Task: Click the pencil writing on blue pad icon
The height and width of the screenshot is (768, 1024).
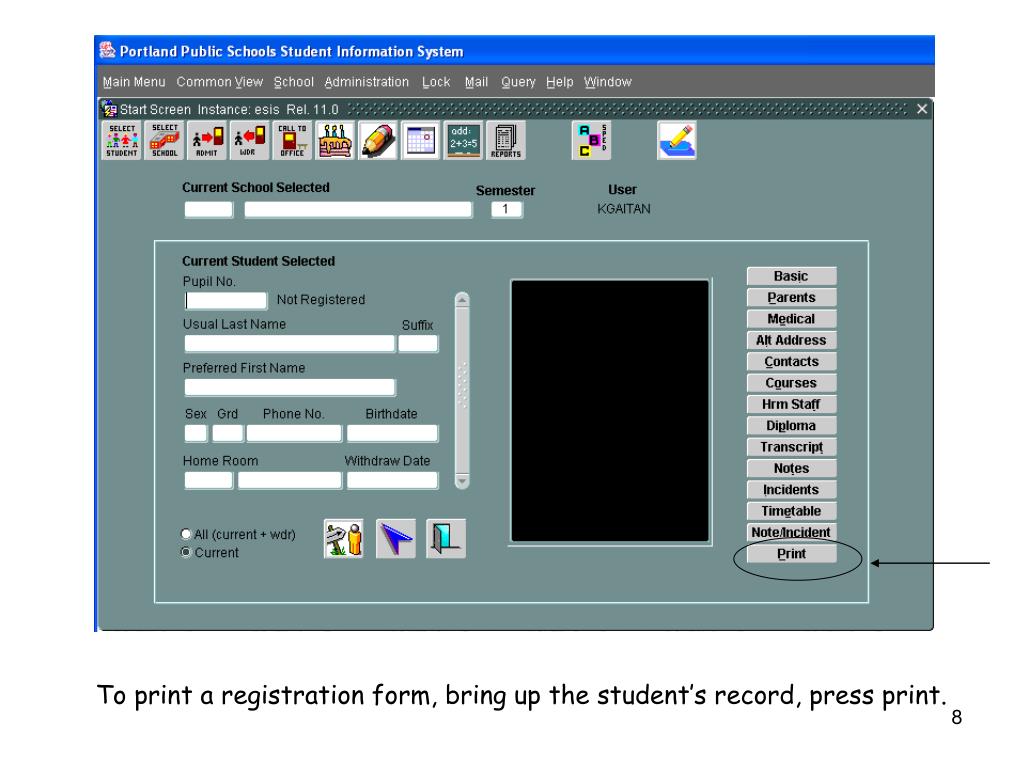Action: click(677, 140)
